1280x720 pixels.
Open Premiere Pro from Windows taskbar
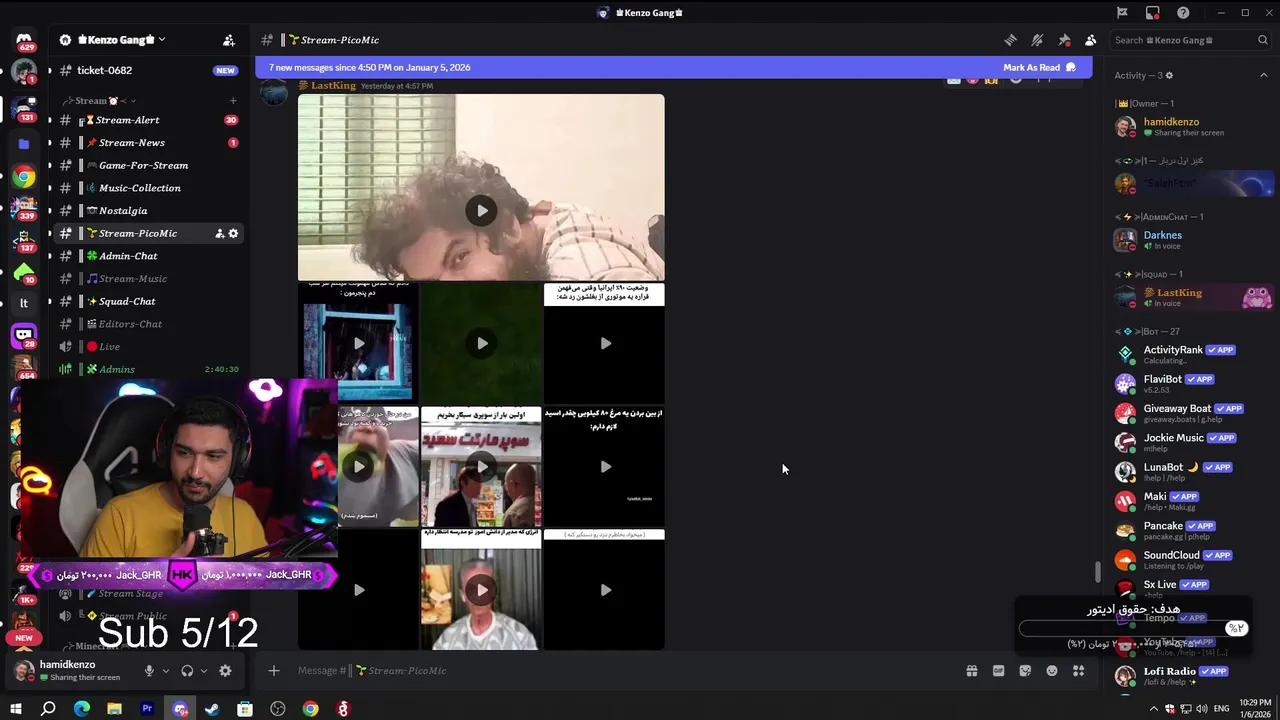coord(147,709)
